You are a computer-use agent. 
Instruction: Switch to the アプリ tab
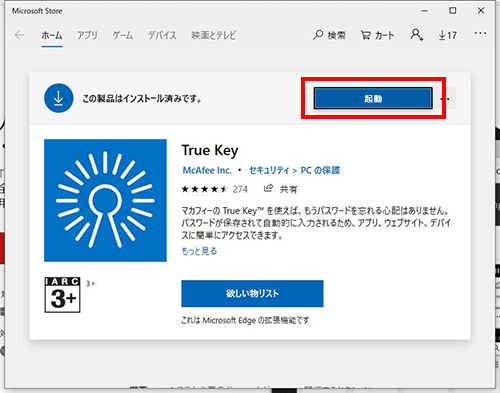pyautogui.click(x=87, y=35)
